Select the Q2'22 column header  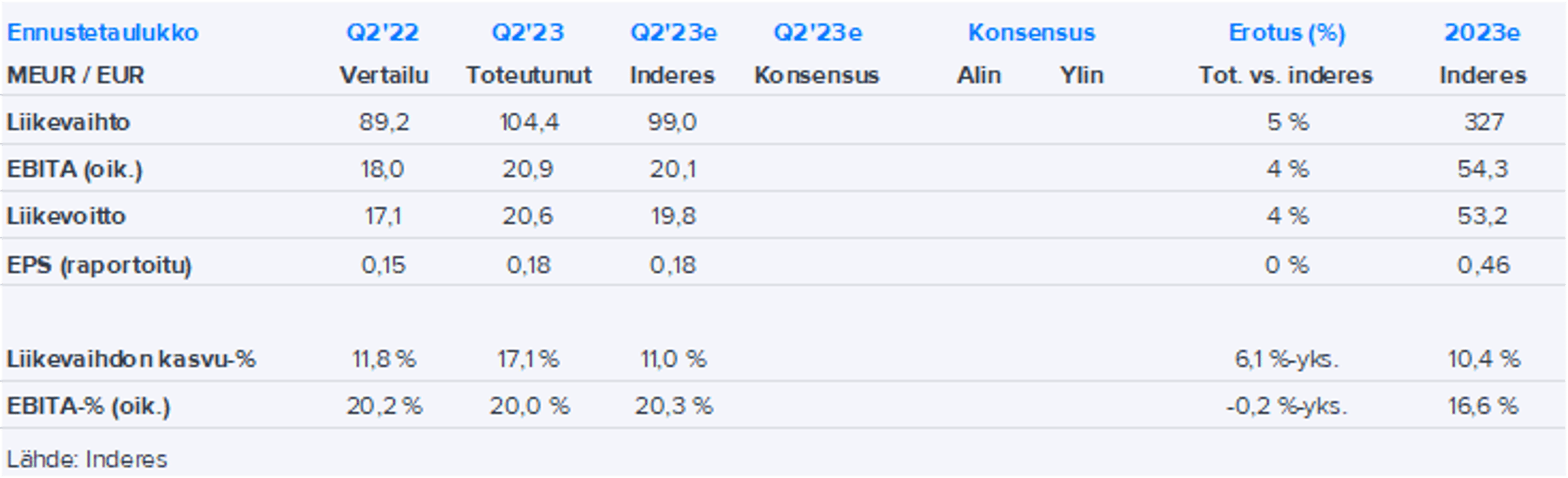point(383,32)
